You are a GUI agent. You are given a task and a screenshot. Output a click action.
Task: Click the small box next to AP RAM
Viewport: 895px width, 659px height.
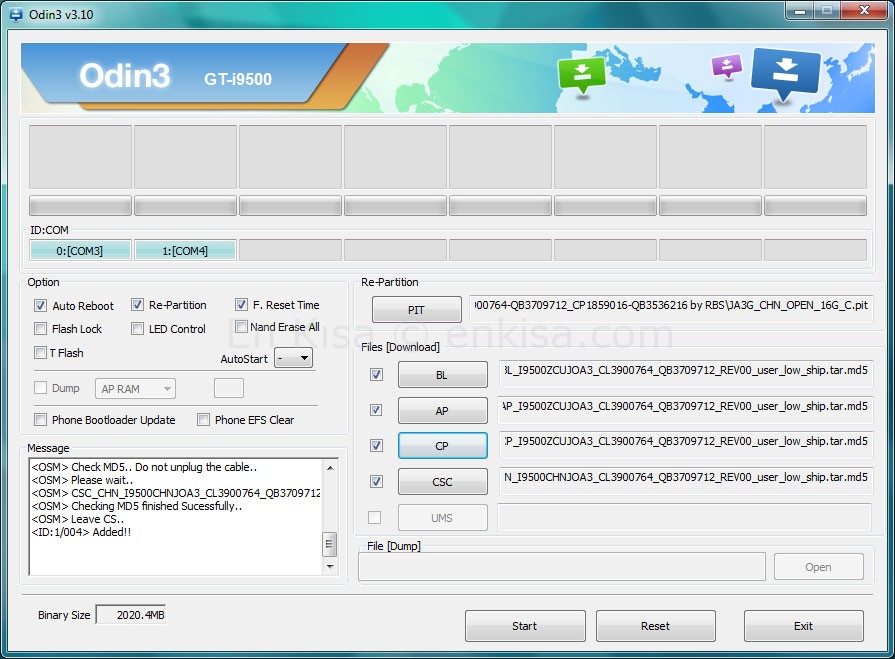229,388
